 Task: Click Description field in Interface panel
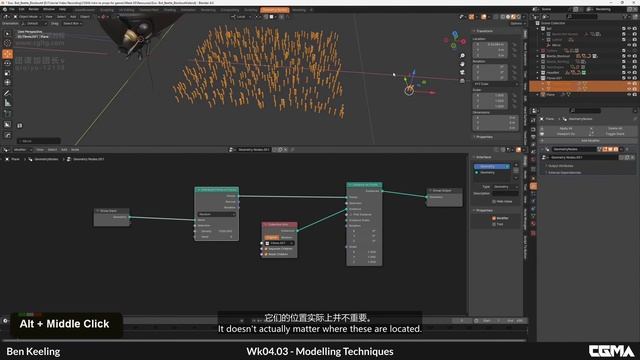pos(505,193)
